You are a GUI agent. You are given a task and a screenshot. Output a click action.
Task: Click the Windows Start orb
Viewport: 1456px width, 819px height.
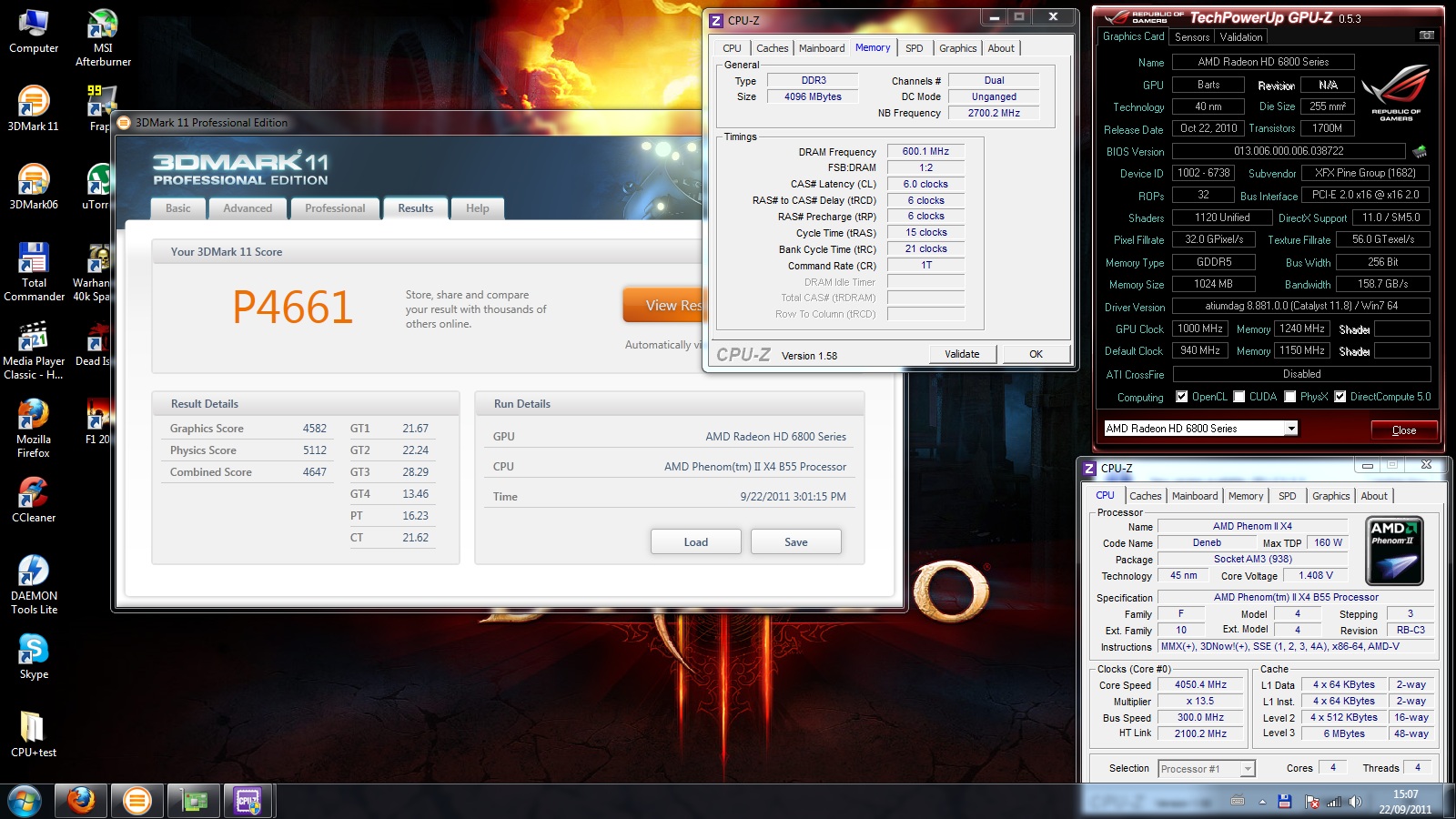click(x=25, y=801)
